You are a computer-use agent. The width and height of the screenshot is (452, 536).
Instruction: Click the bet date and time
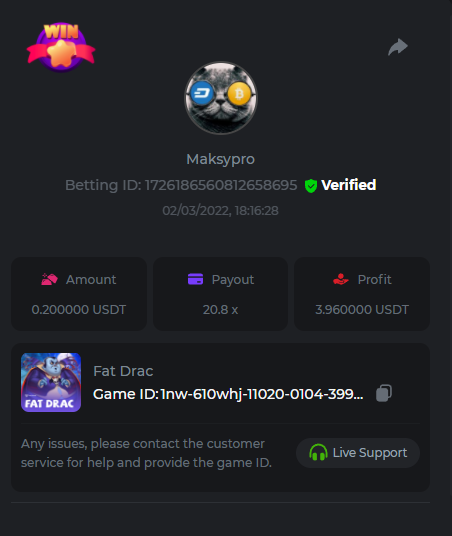pyautogui.click(x=221, y=211)
